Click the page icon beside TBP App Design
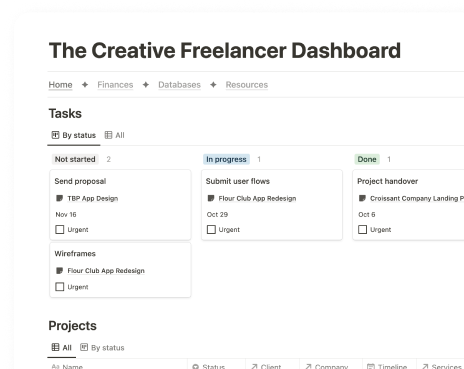The image size is (464, 369). (x=60, y=198)
